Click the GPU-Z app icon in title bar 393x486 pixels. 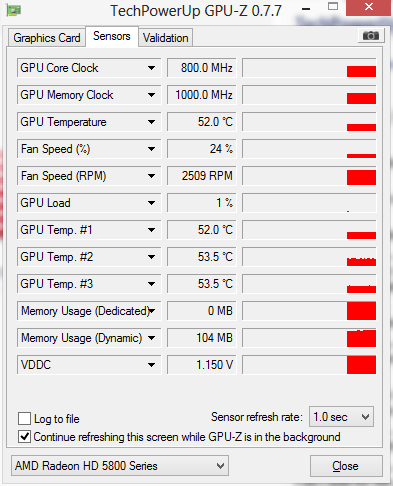(x=14, y=10)
